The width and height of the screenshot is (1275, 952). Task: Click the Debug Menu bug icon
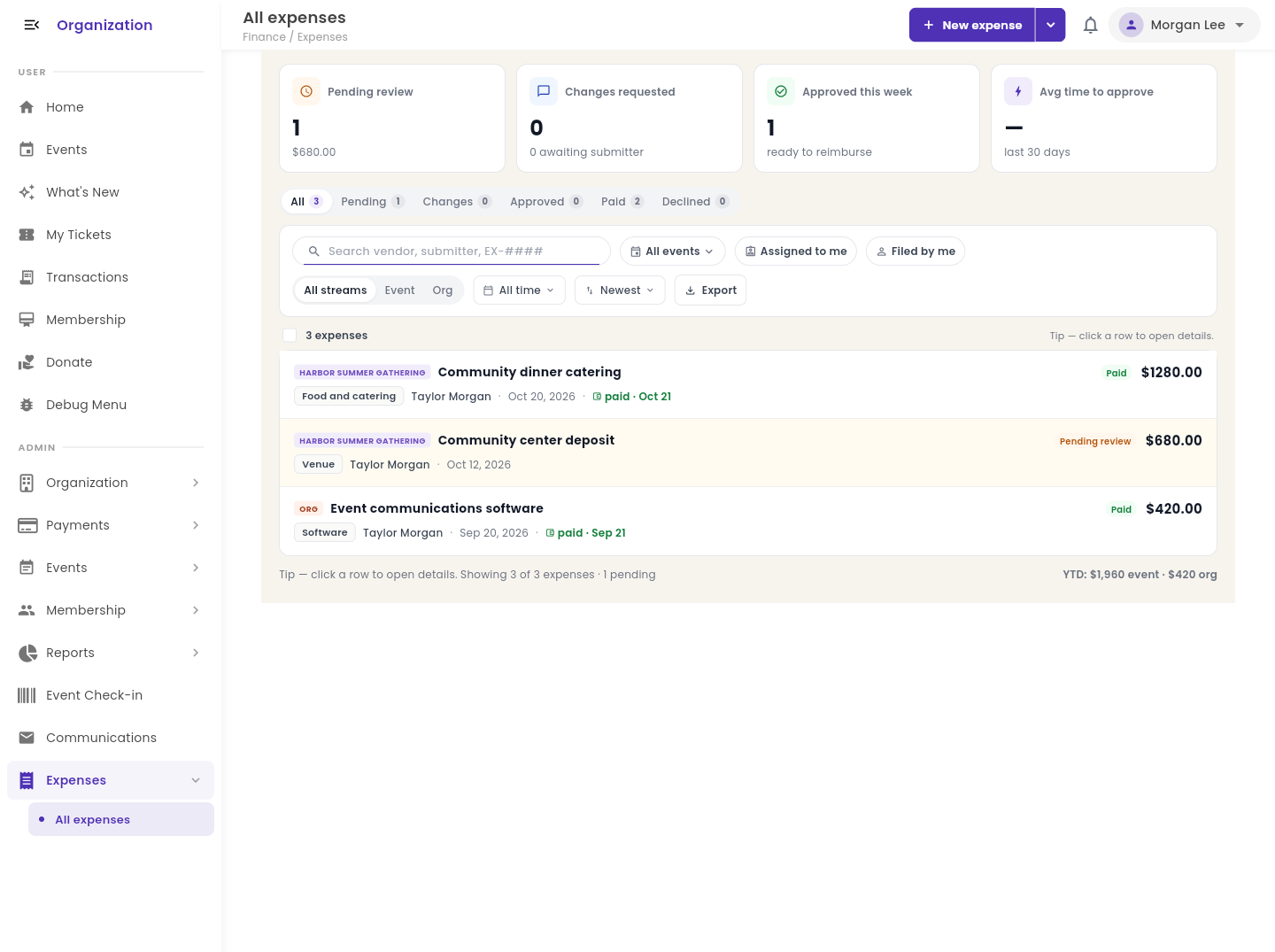[x=27, y=405]
